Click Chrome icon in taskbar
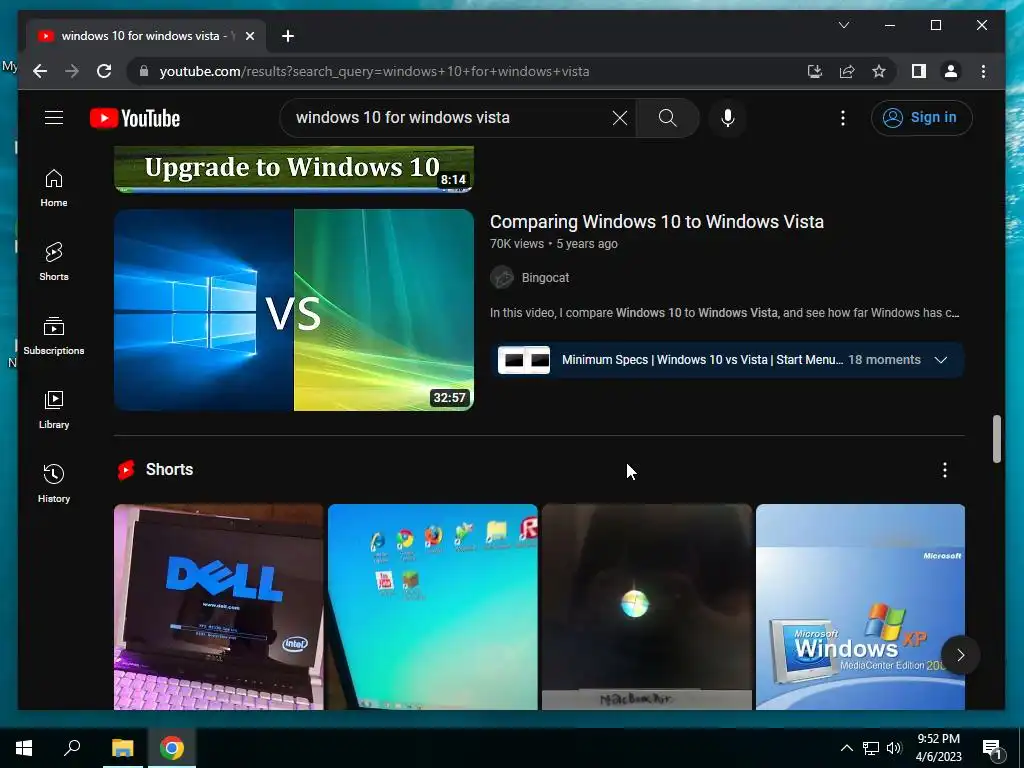This screenshot has height=768, width=1024. pos(172,748)
